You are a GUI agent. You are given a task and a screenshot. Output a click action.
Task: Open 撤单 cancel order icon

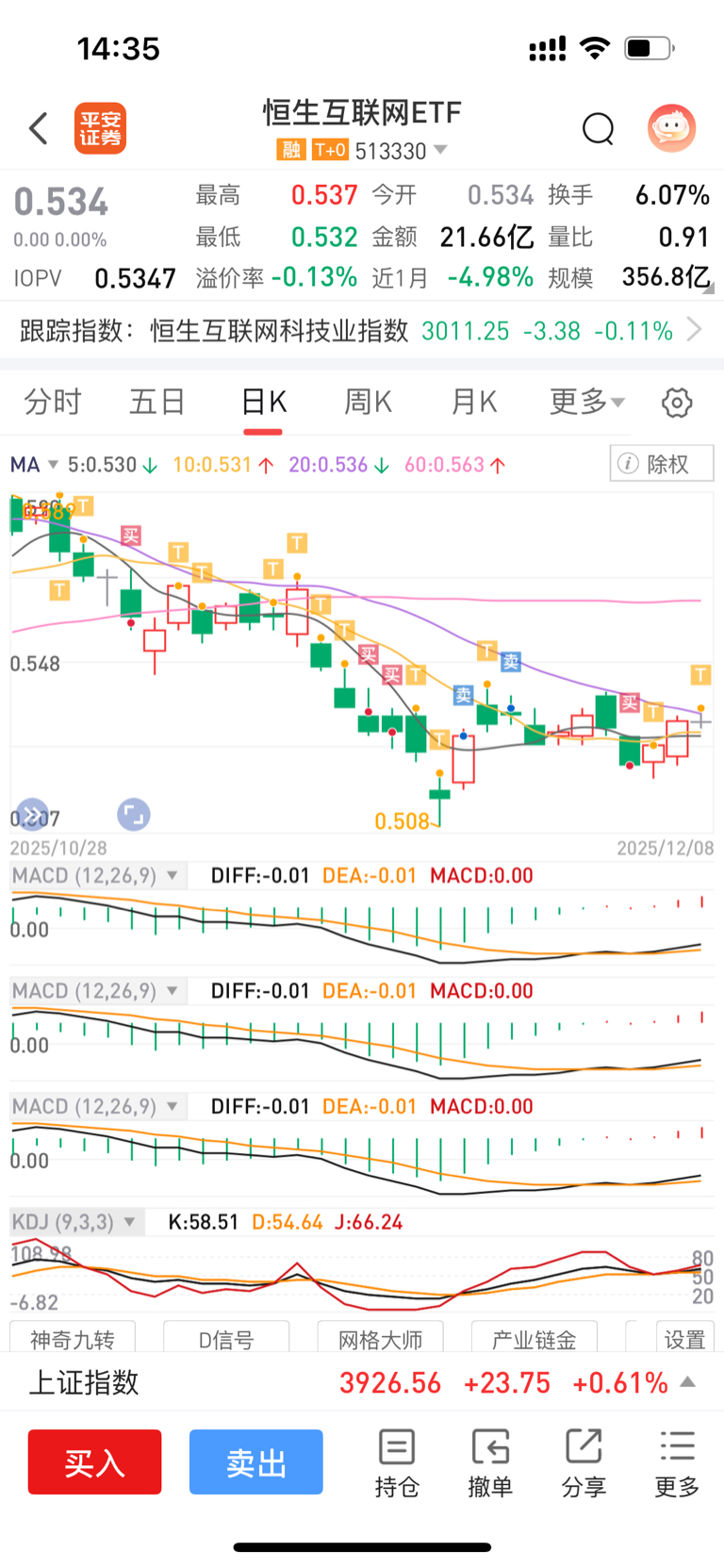pos(490,1463)
